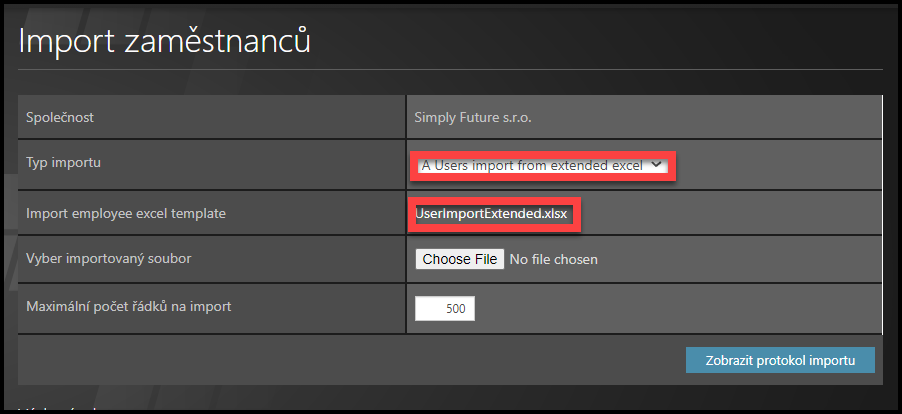Click the chevron arrow of import type select

[656, 165]
